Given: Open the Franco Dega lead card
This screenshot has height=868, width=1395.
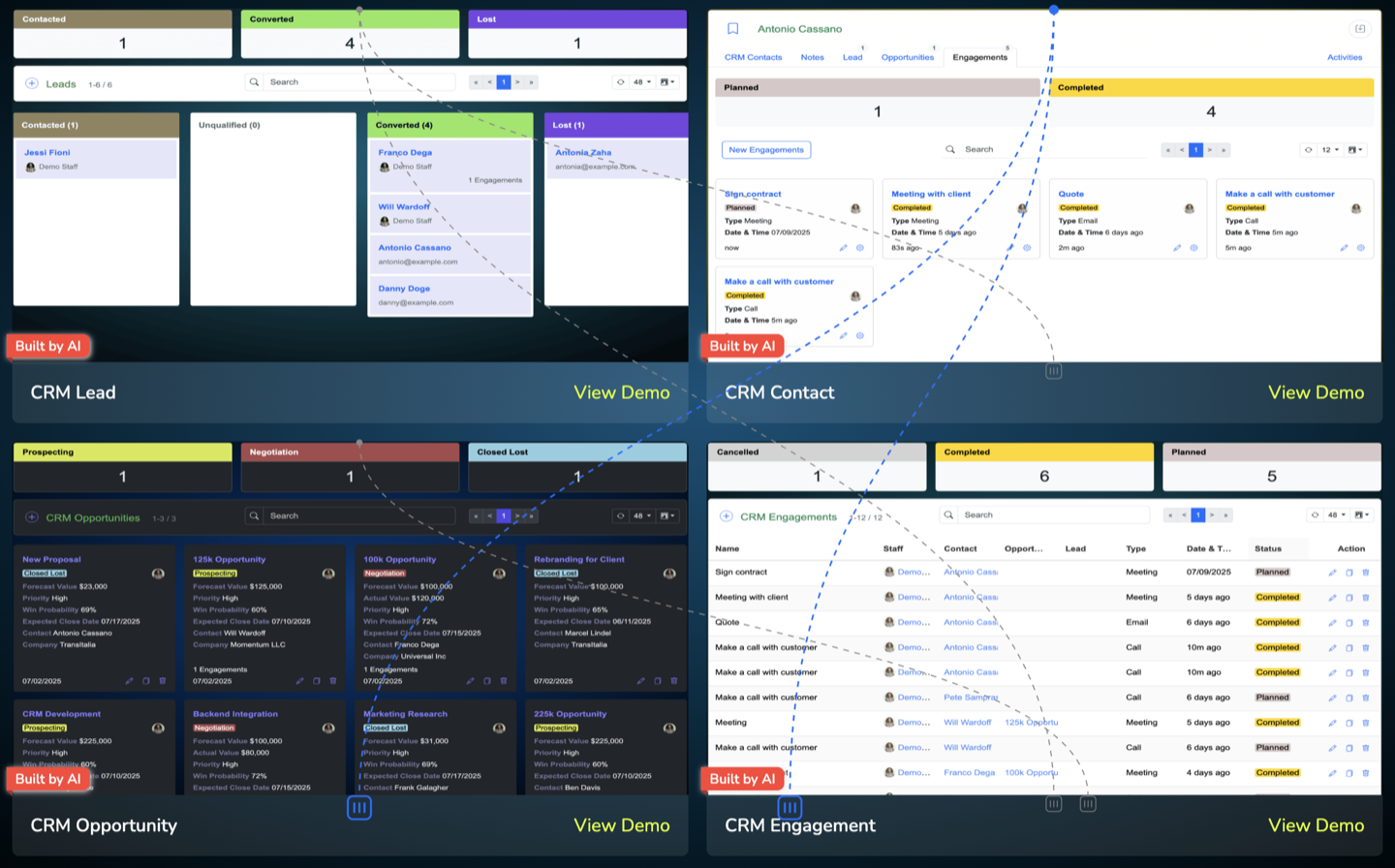Looking at the screenshot, I should click(x=405, y=153).
